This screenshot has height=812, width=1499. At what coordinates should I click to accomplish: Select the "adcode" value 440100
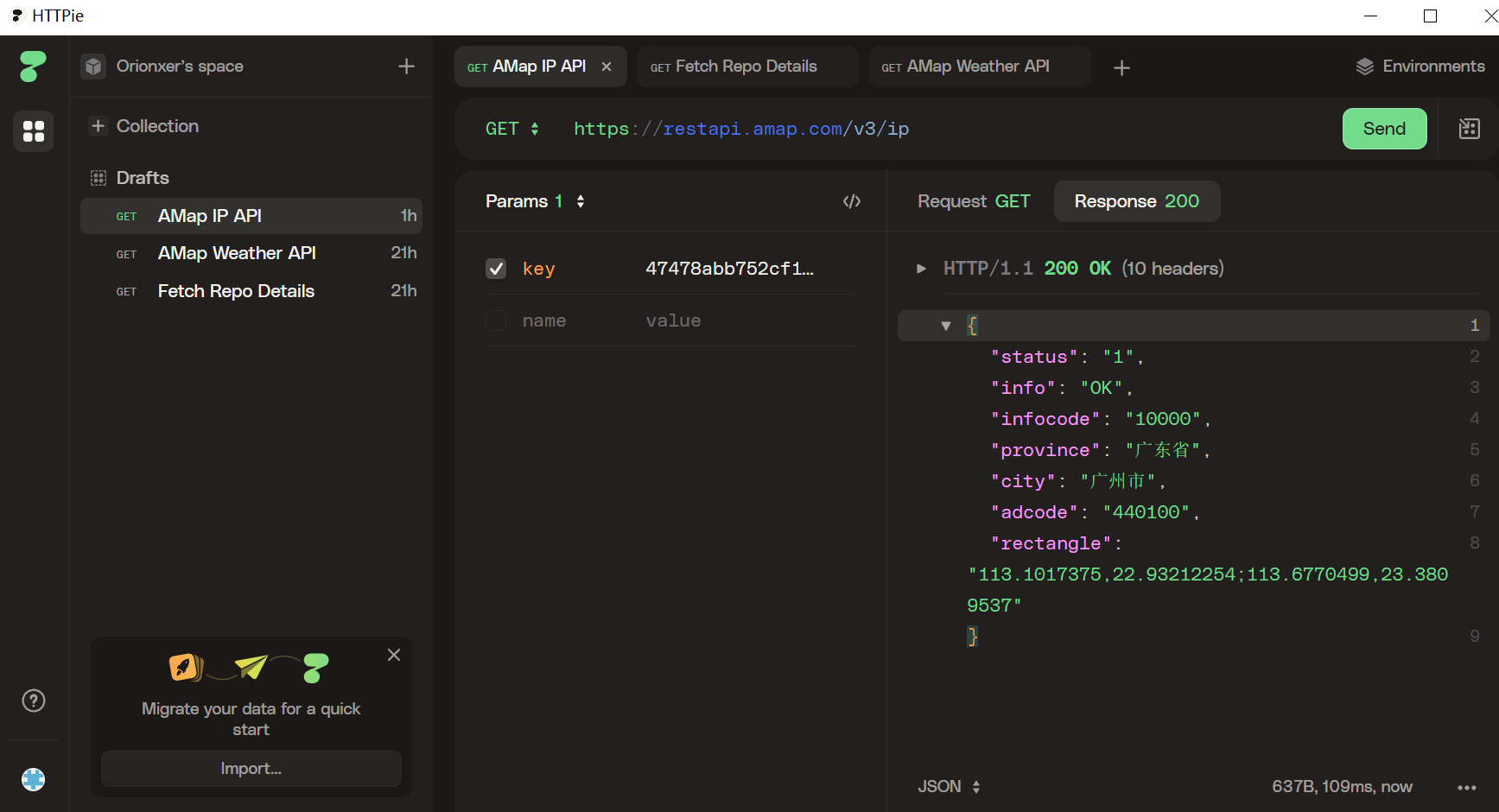[x=1146, y=512]
